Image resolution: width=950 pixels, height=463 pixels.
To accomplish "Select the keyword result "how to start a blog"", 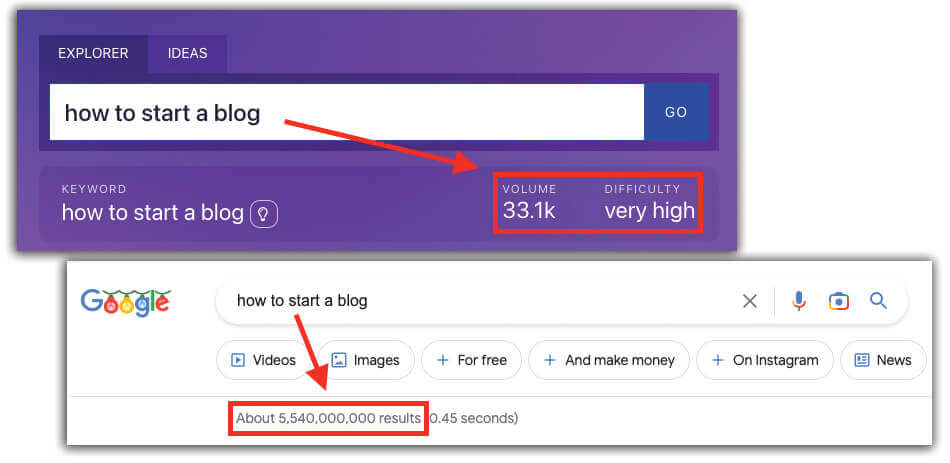I will click(x=153, y=213).
